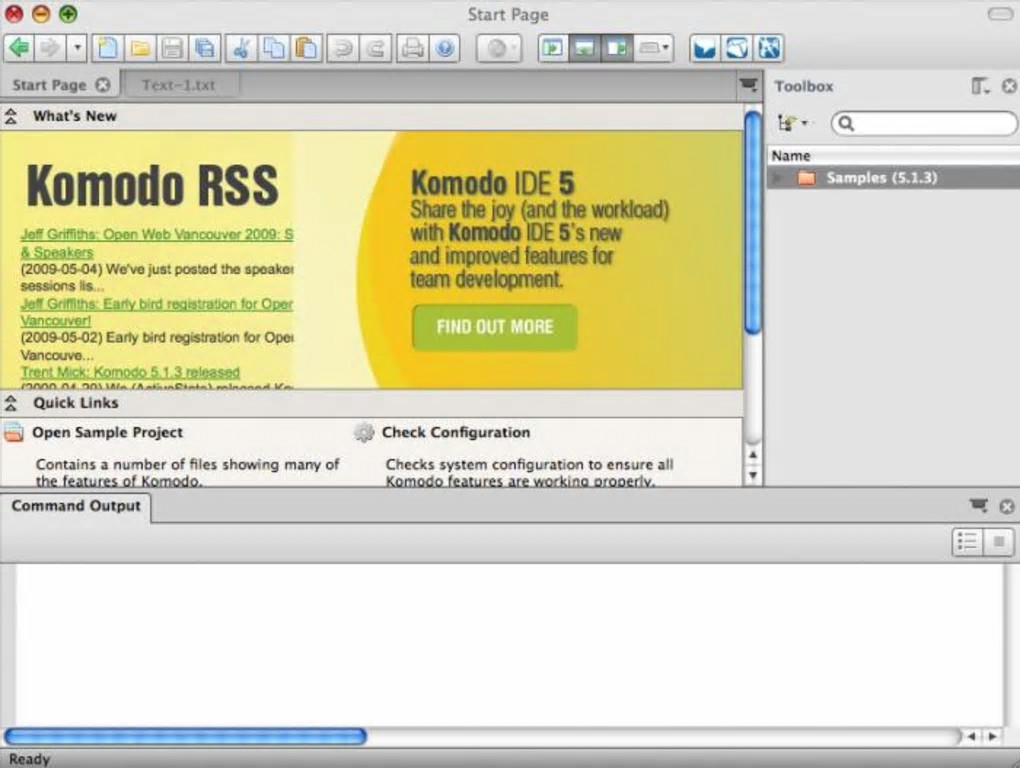The height and width of the screenshot is (768, 1020).
Task: Select the Command Output tab
Action: (76, 506)
